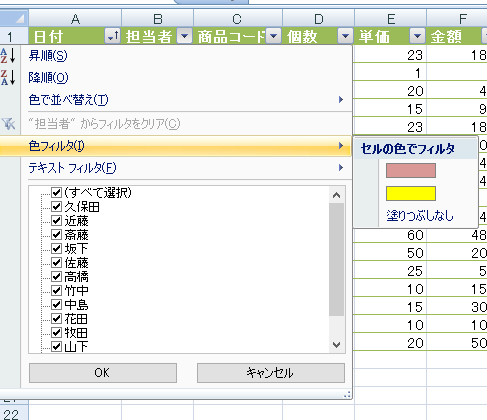Select 塗りつぶしなし in the color filter

(x=420, y=216)
